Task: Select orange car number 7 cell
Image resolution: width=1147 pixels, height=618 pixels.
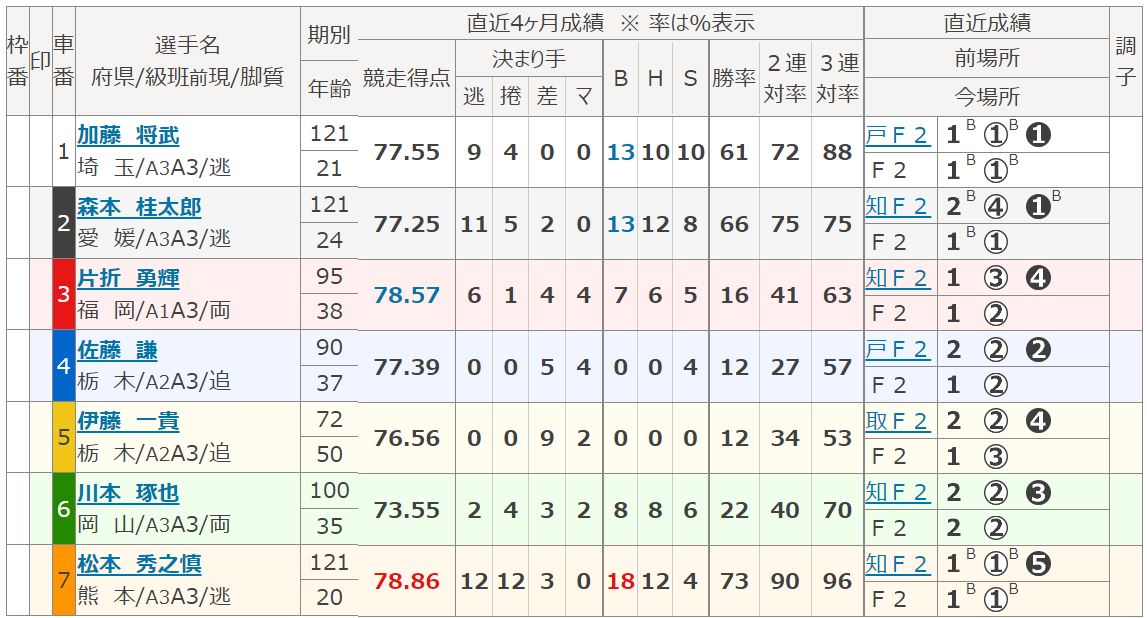Action: point(64,580)
